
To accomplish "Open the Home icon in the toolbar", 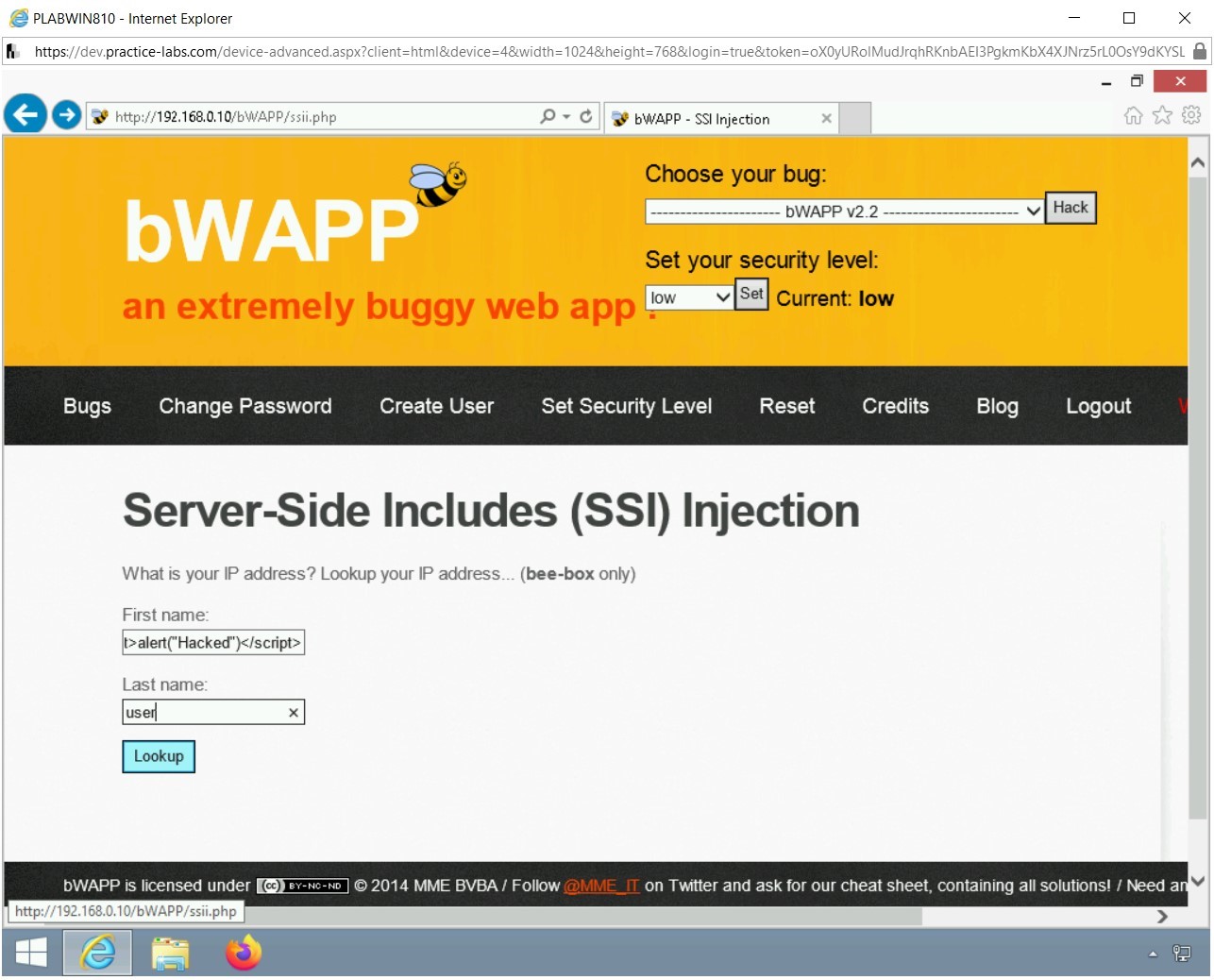I will coord(1132,114).
